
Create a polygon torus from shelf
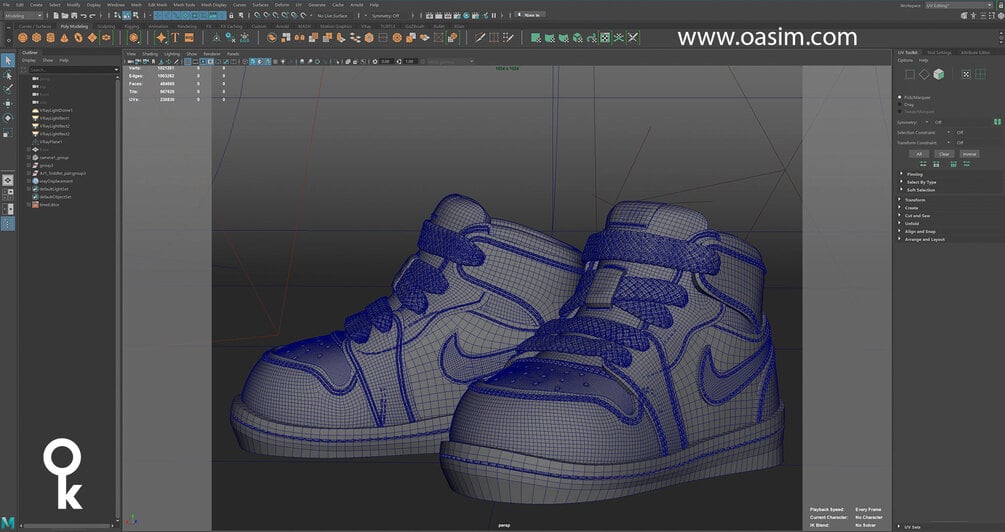[78, 38]
